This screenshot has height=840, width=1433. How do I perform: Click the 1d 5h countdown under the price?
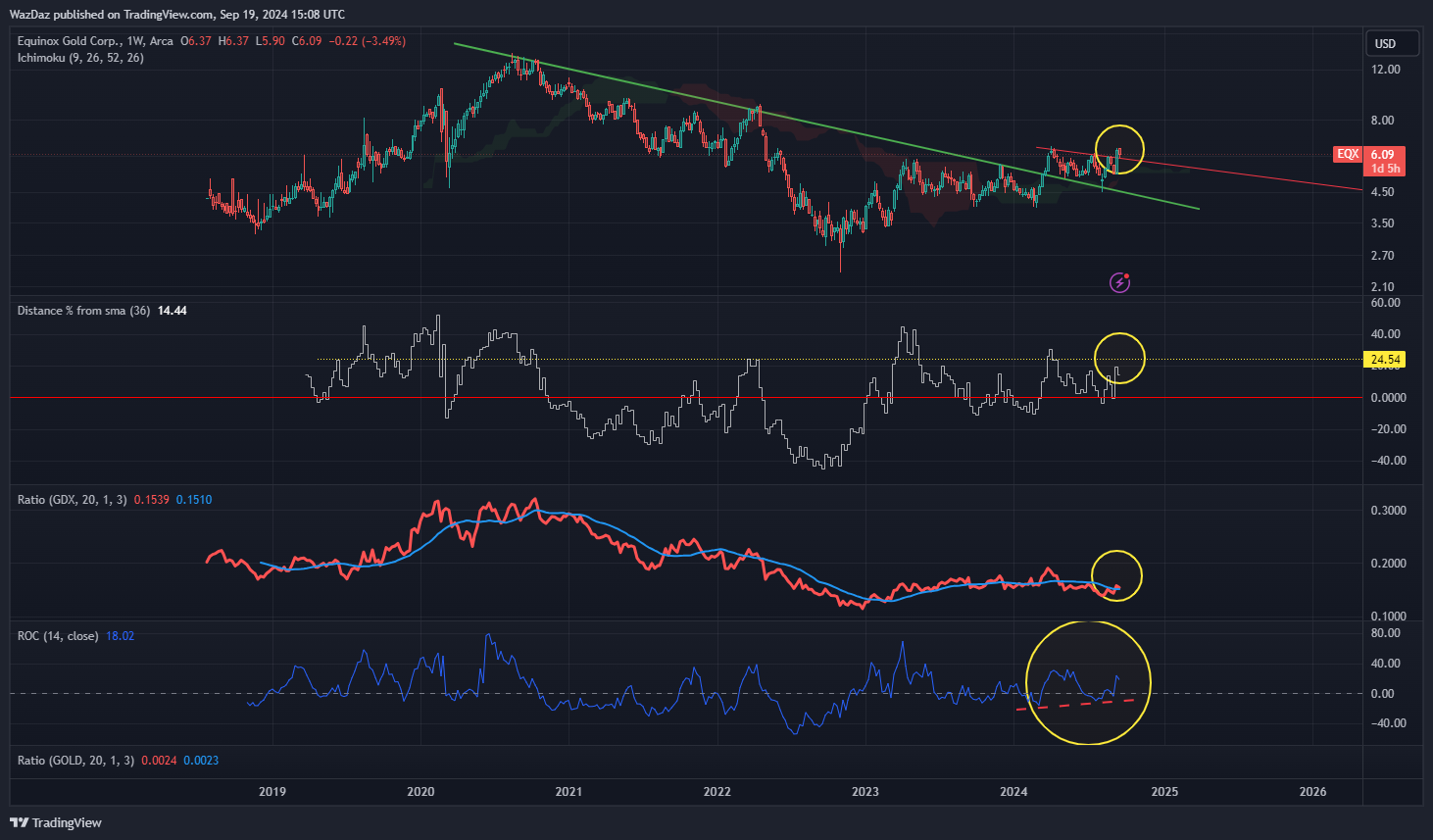tap(1385, 169)
